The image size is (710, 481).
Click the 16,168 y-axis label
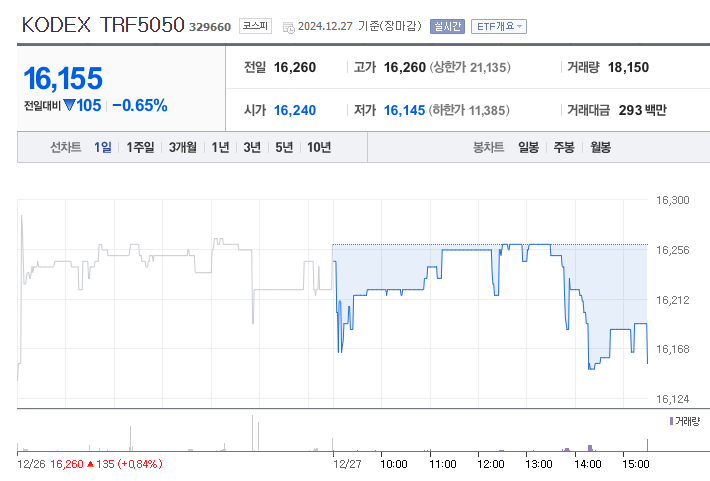(x=672, y=349)
